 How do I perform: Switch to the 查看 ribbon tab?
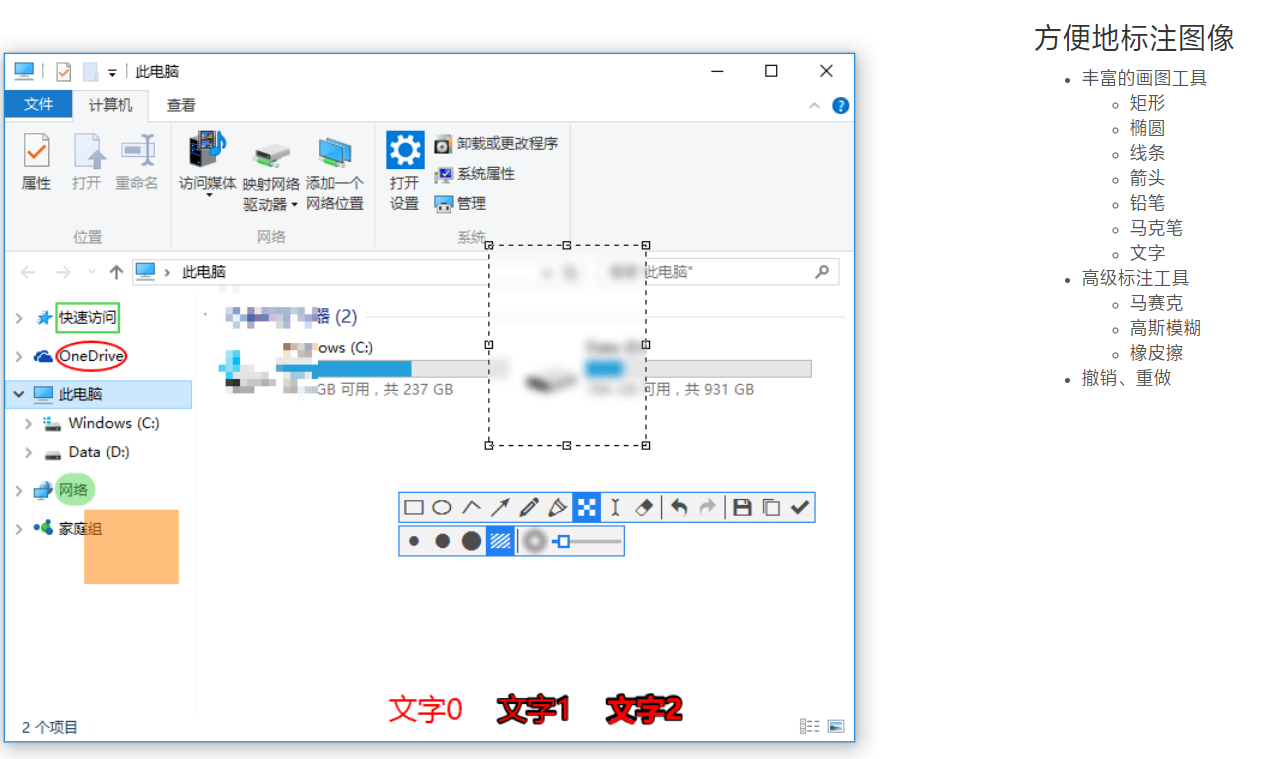181,105
